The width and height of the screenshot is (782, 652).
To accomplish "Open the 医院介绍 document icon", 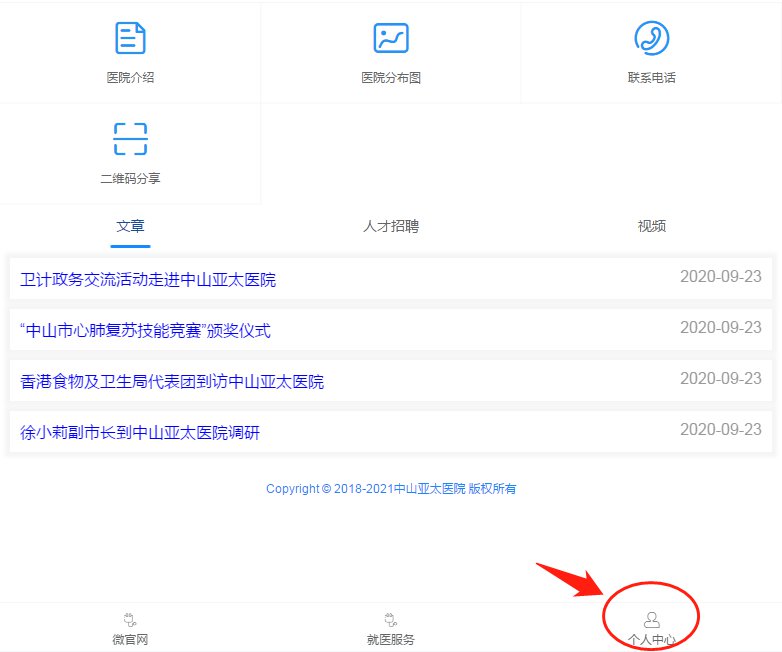I will (x=130, y=38).
